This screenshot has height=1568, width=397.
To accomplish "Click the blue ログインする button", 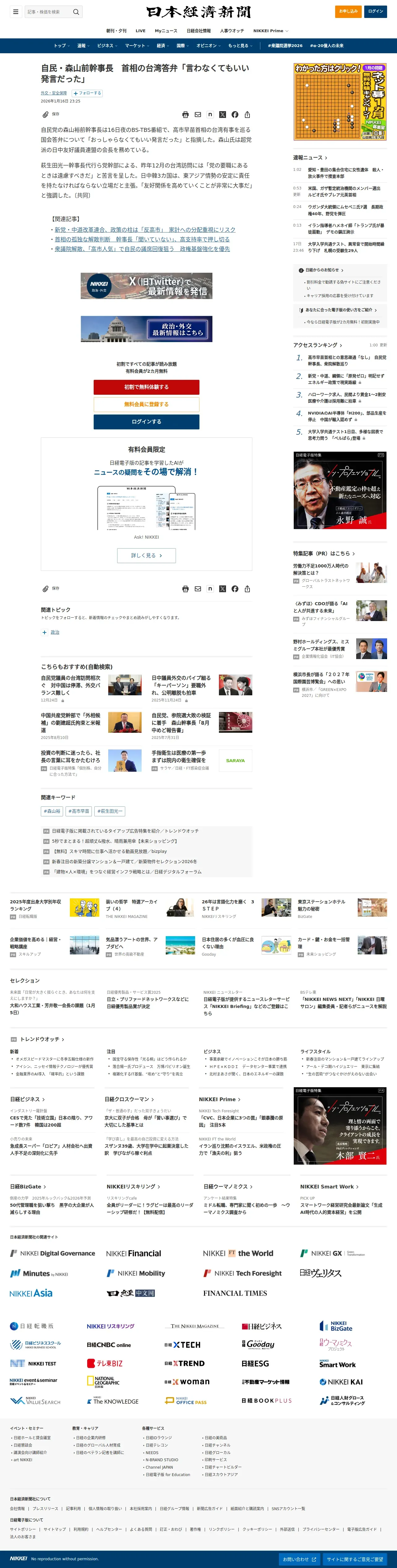I will tap(147, 422).
